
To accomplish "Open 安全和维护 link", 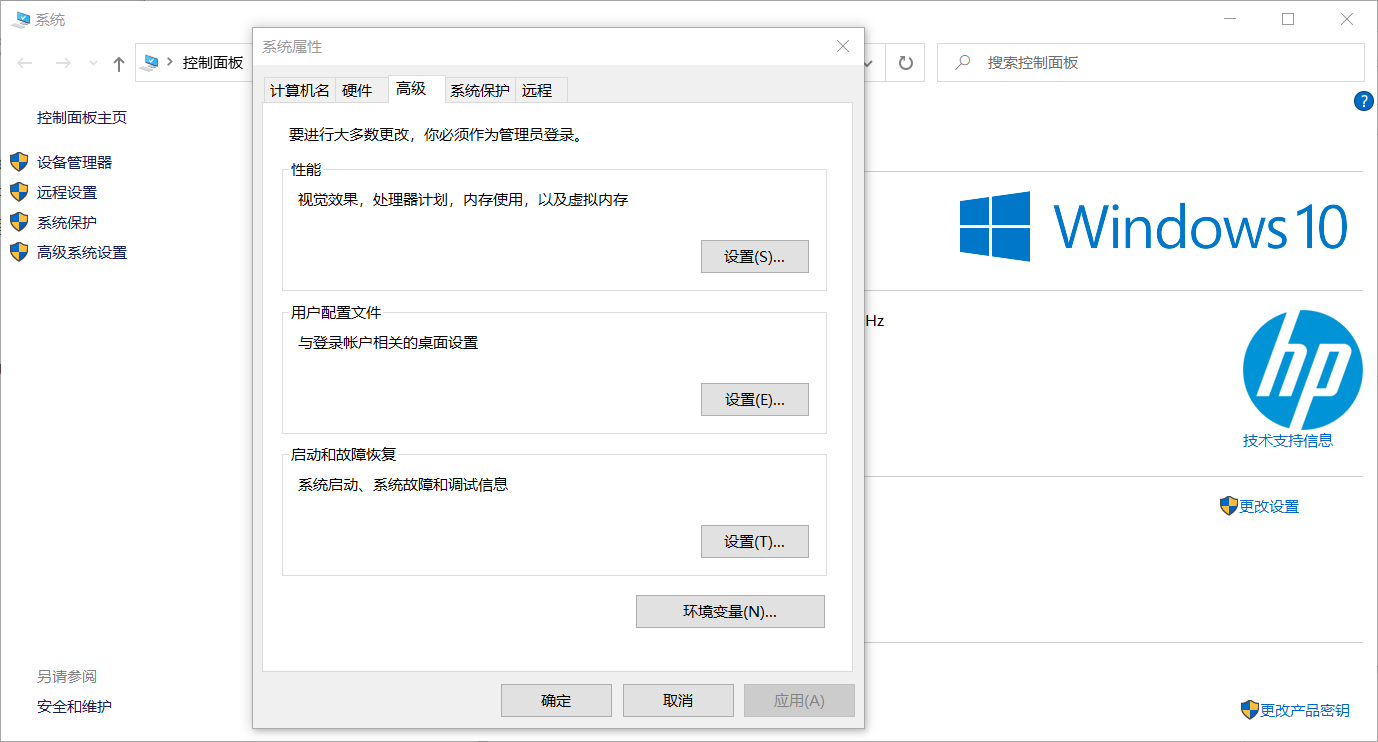I will point(75,706).
